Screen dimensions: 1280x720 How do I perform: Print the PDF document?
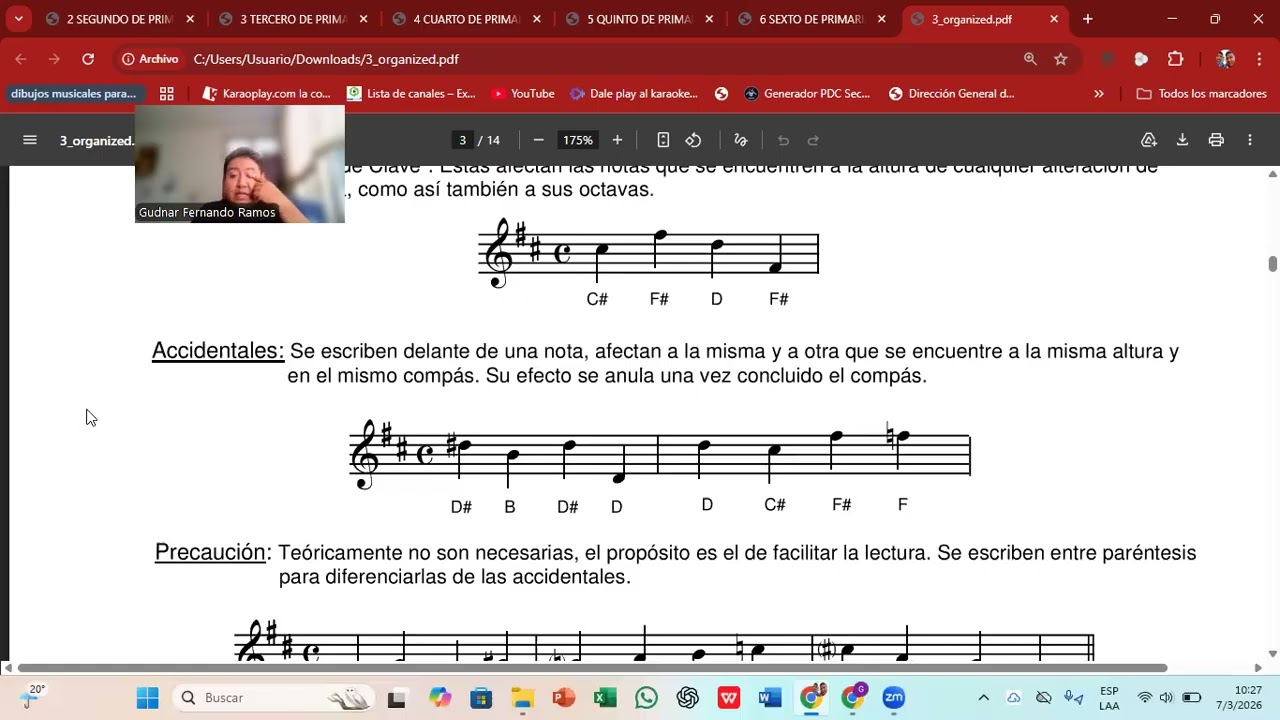pos(1216,140)
